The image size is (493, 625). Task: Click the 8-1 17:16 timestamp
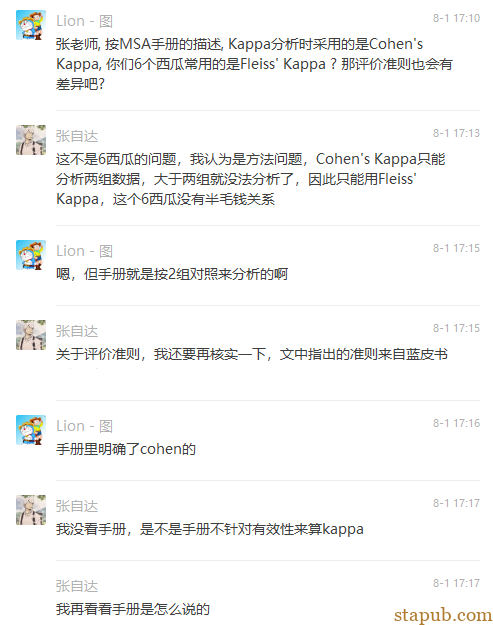pyautogui.click(x=457, y=423)
